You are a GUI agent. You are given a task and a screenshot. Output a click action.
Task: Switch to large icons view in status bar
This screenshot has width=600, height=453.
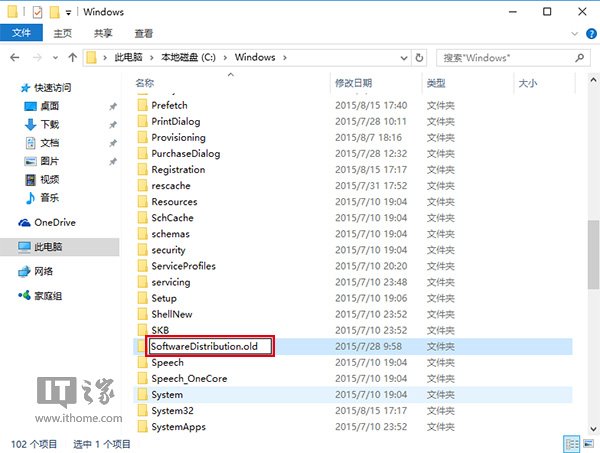click(586, 443)
